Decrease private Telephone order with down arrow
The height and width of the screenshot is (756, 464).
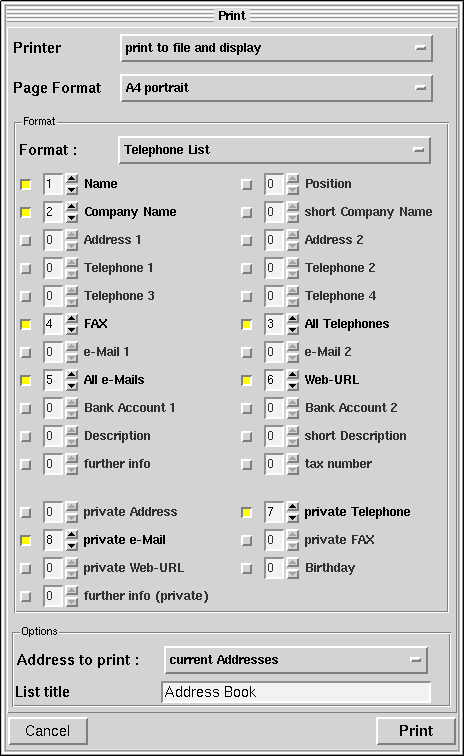[293, 517]
